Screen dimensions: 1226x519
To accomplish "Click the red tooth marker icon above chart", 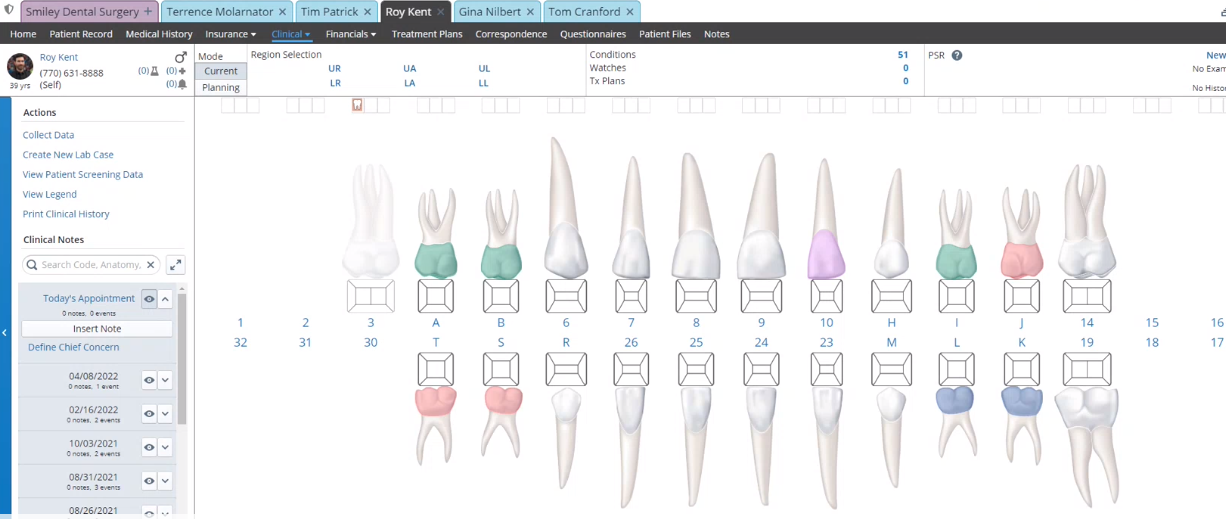I will click(x=357, y=105).
